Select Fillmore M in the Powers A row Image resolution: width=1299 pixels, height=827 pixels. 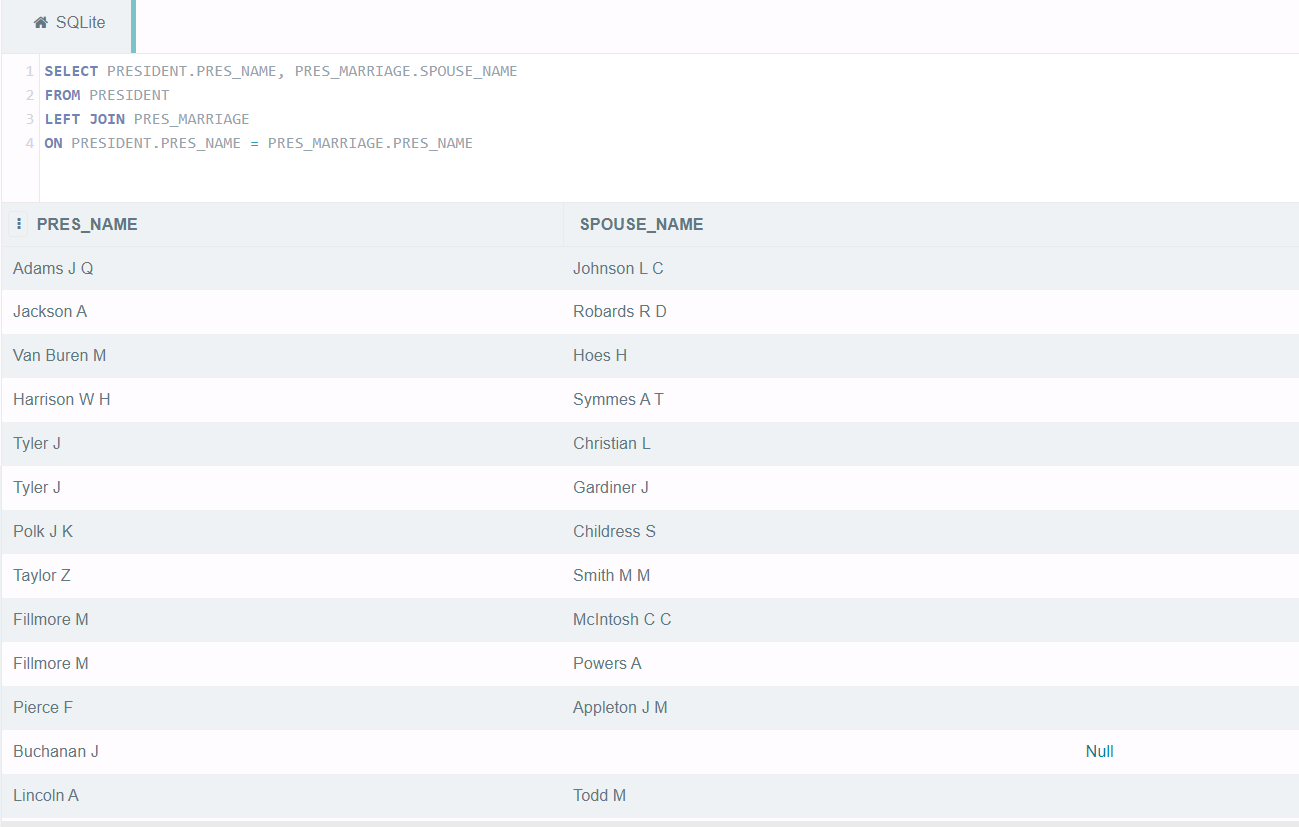pos(283,664)
